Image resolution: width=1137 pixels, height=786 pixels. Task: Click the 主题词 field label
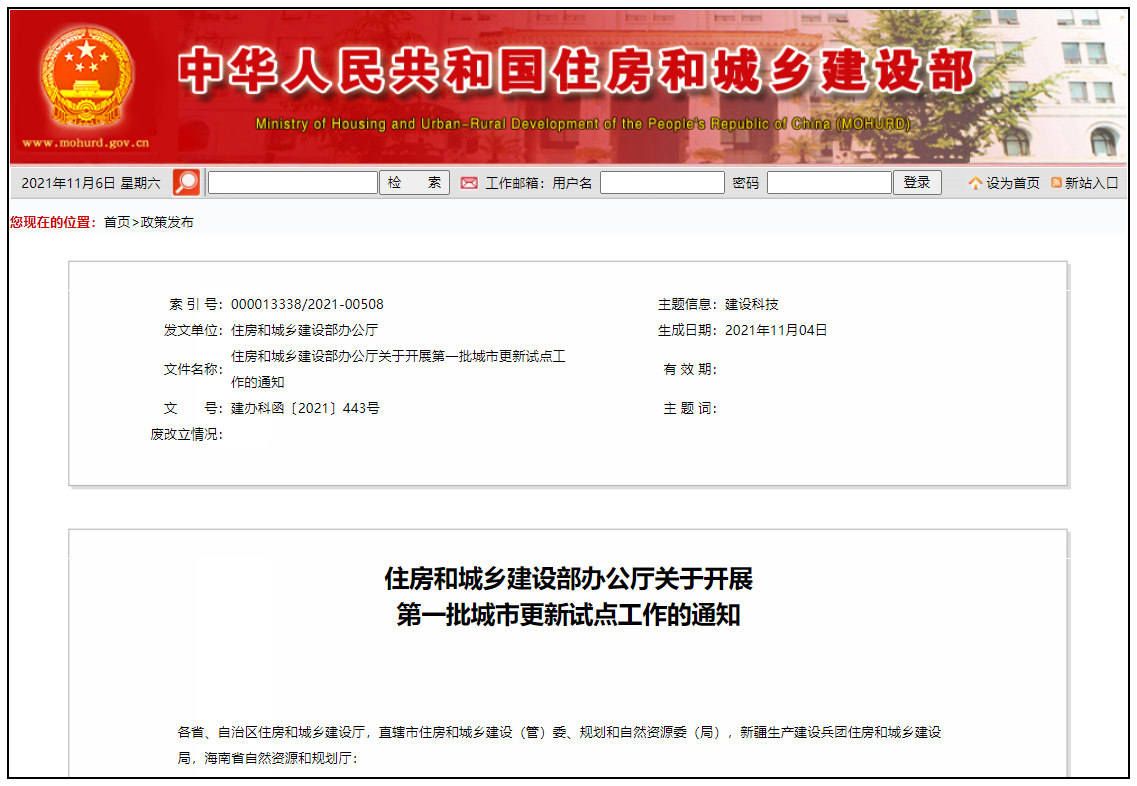click(690, 408)
